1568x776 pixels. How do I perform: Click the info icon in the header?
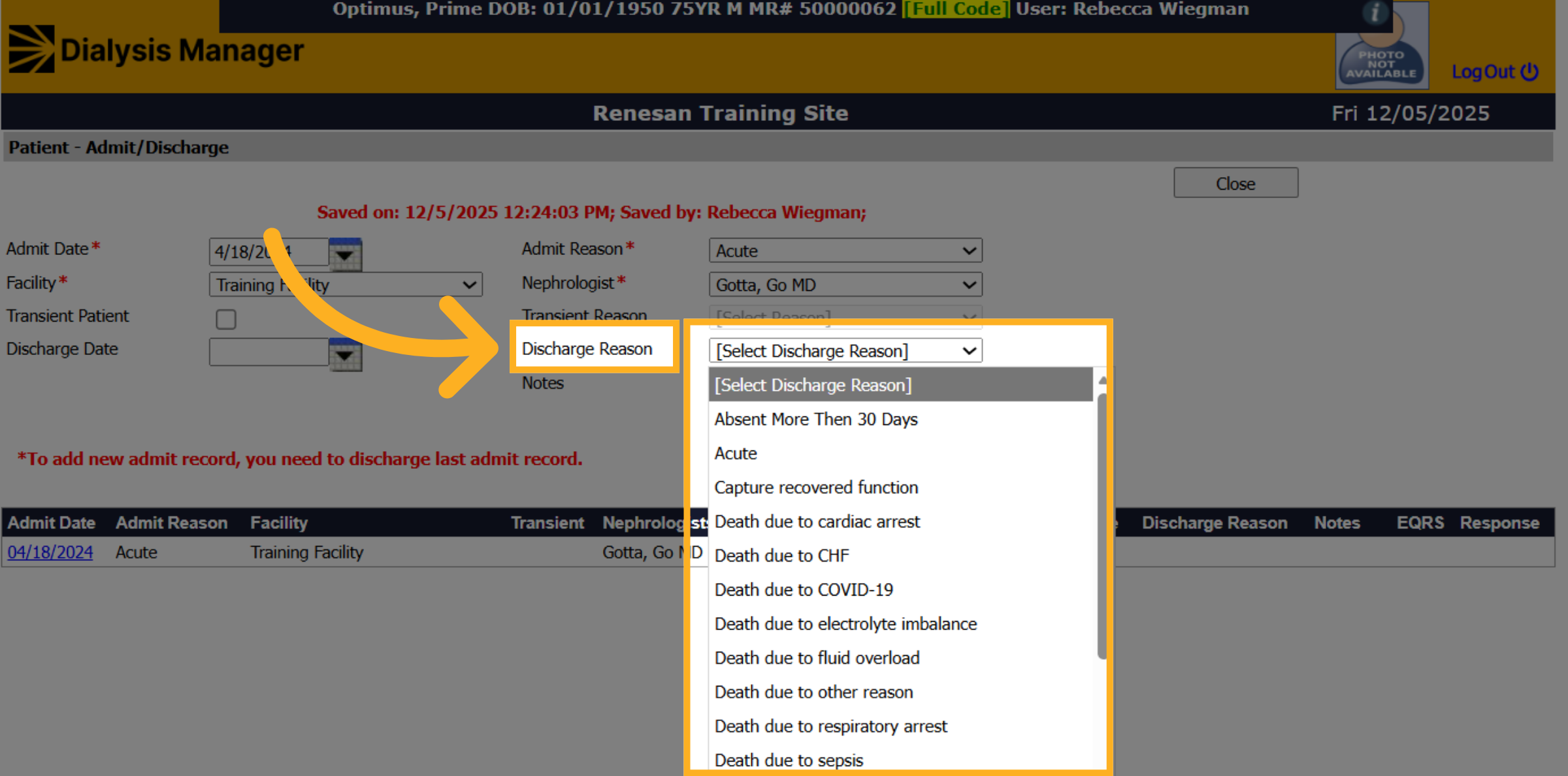[x=1375, y=12]
